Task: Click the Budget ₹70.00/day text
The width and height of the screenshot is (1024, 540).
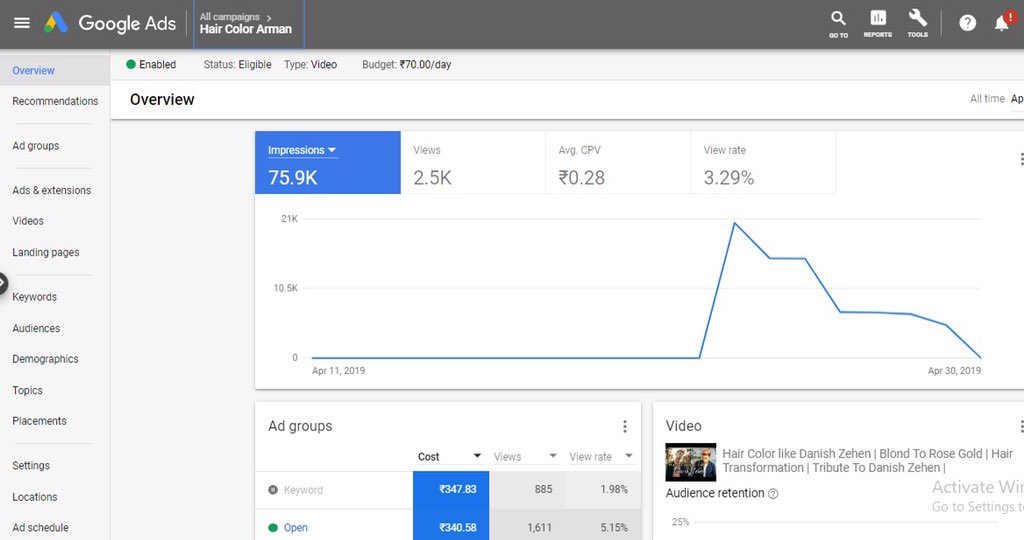Action: 406,65
